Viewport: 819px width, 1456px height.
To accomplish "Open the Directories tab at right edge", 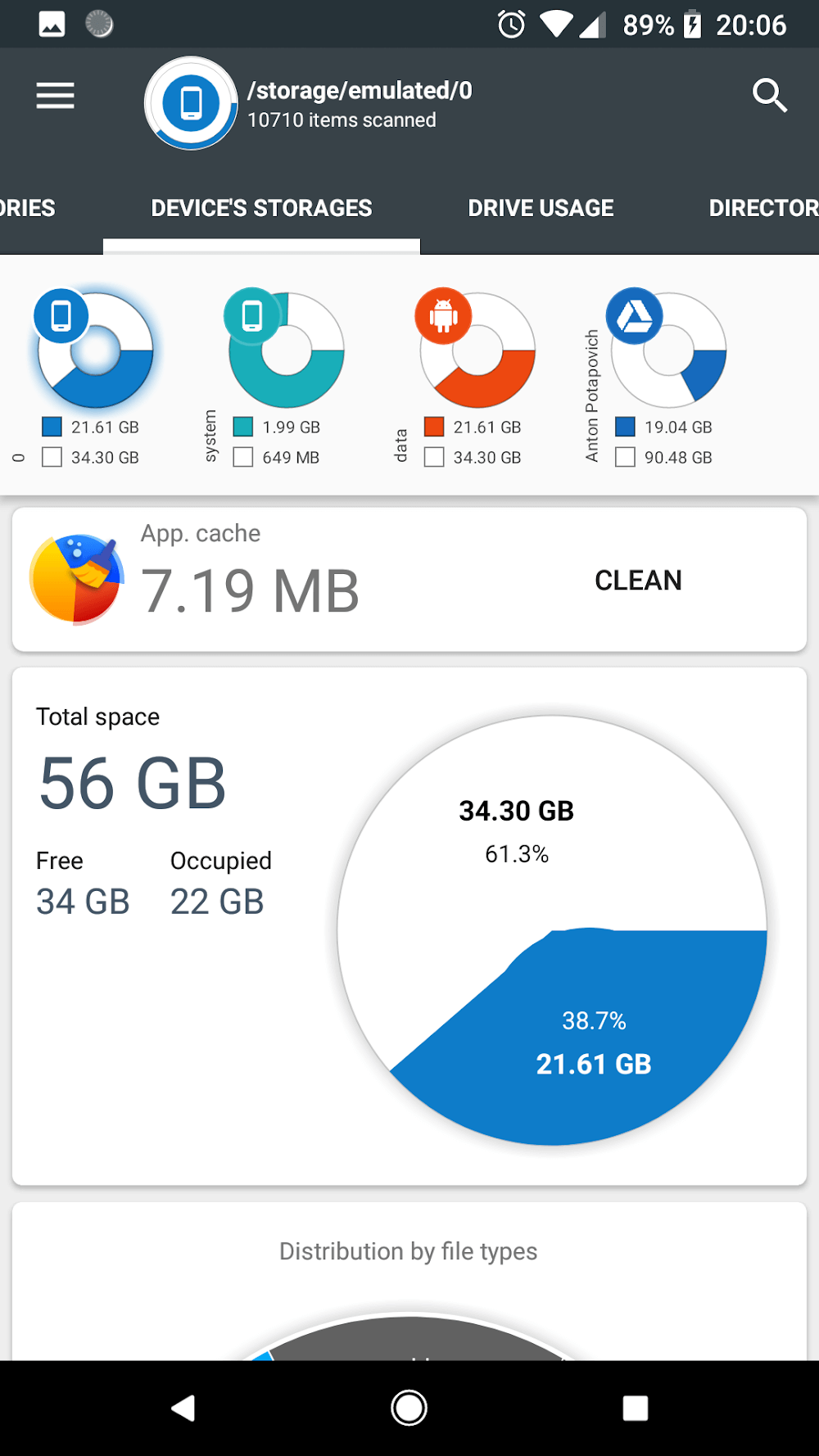I will [763, 208].
